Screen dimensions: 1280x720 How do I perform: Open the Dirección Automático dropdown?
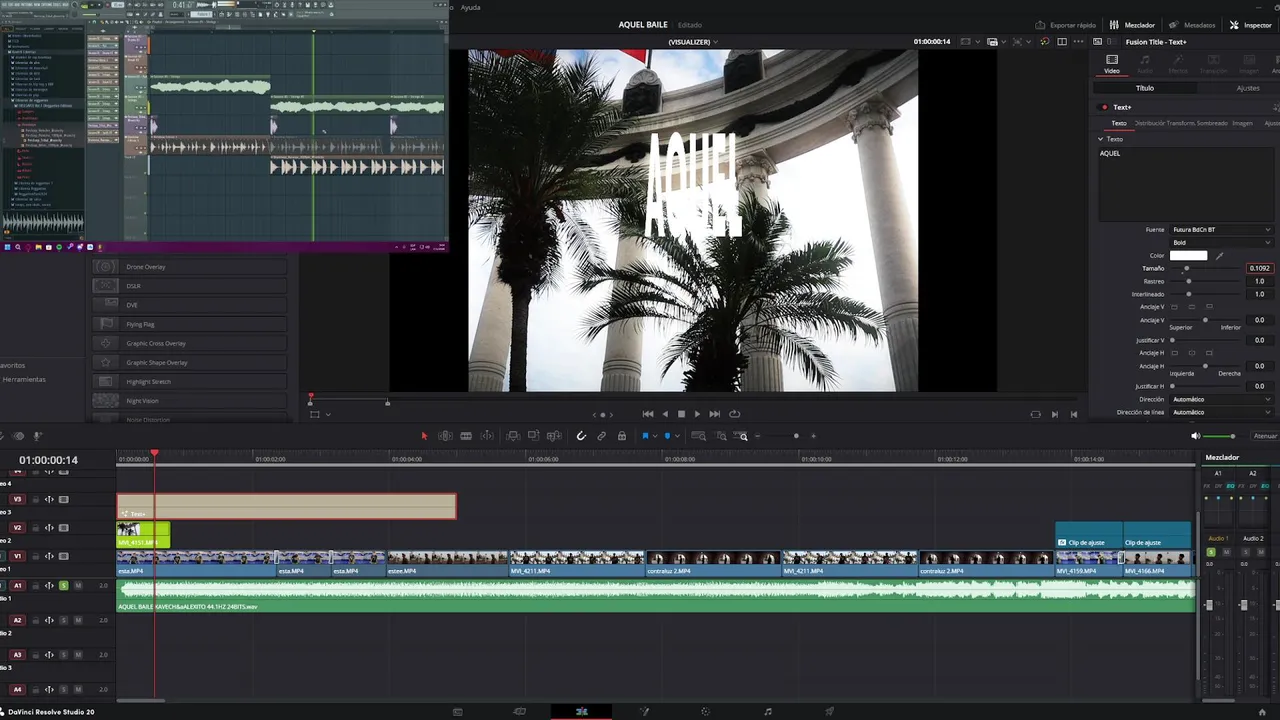pos(1221,399)
